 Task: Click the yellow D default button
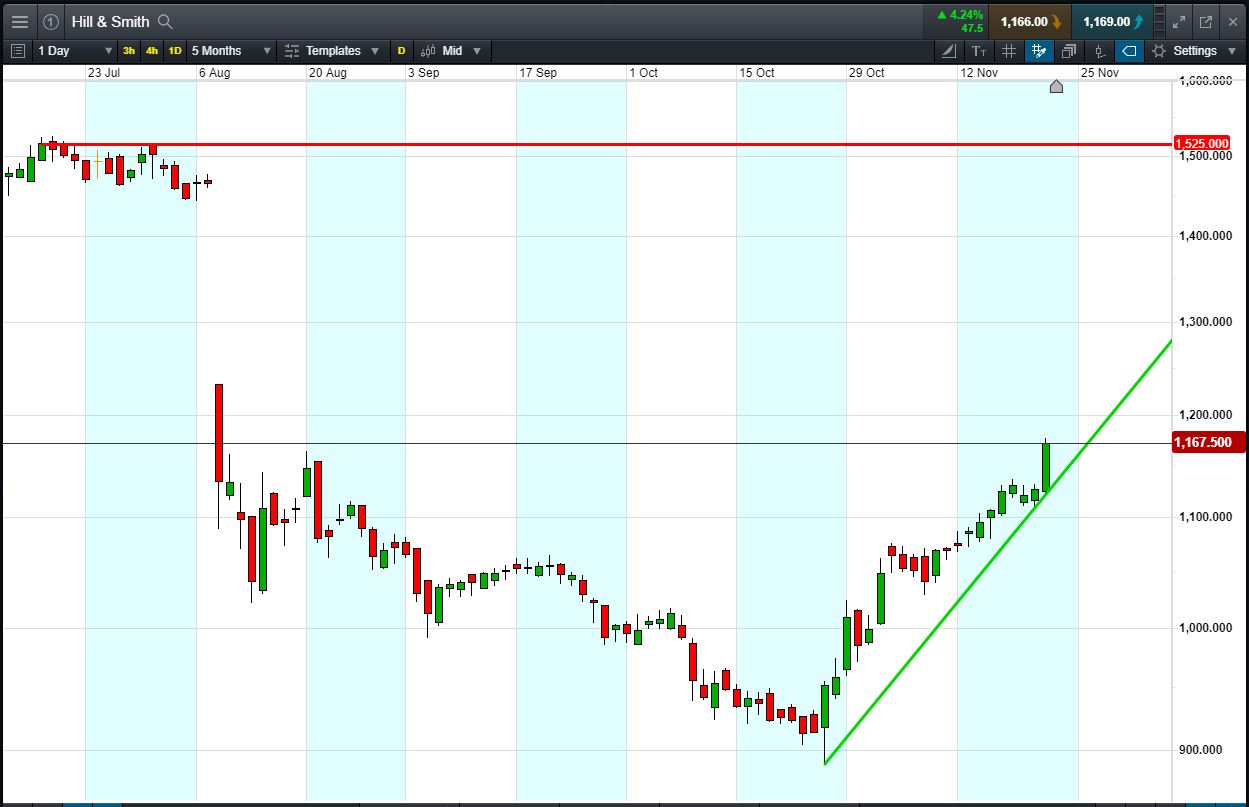pos(402,50)
